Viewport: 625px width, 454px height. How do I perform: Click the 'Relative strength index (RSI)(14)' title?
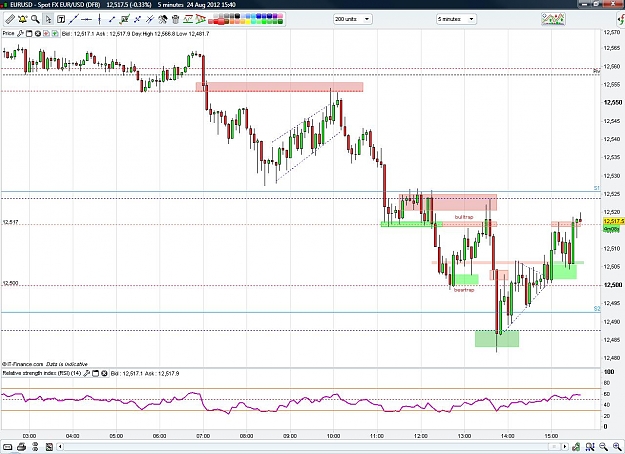[42, 373]
